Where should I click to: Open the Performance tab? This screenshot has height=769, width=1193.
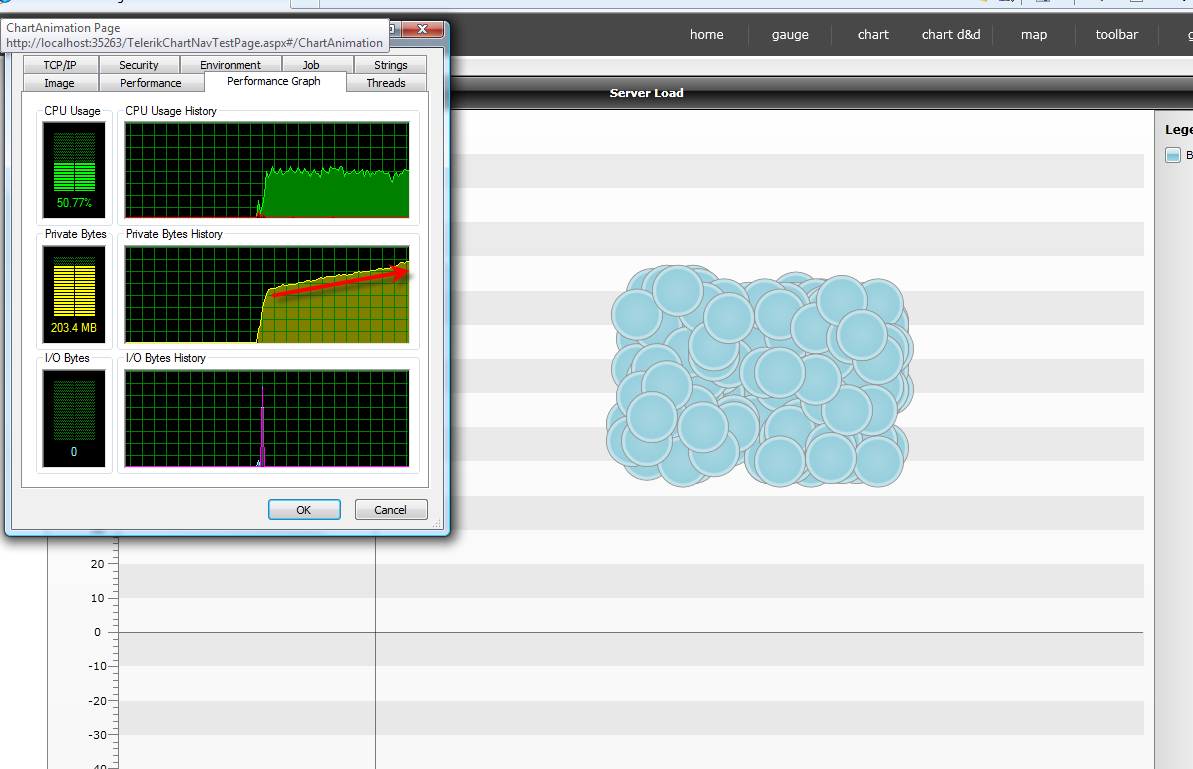pyautogui.click(x=151, y=83)
